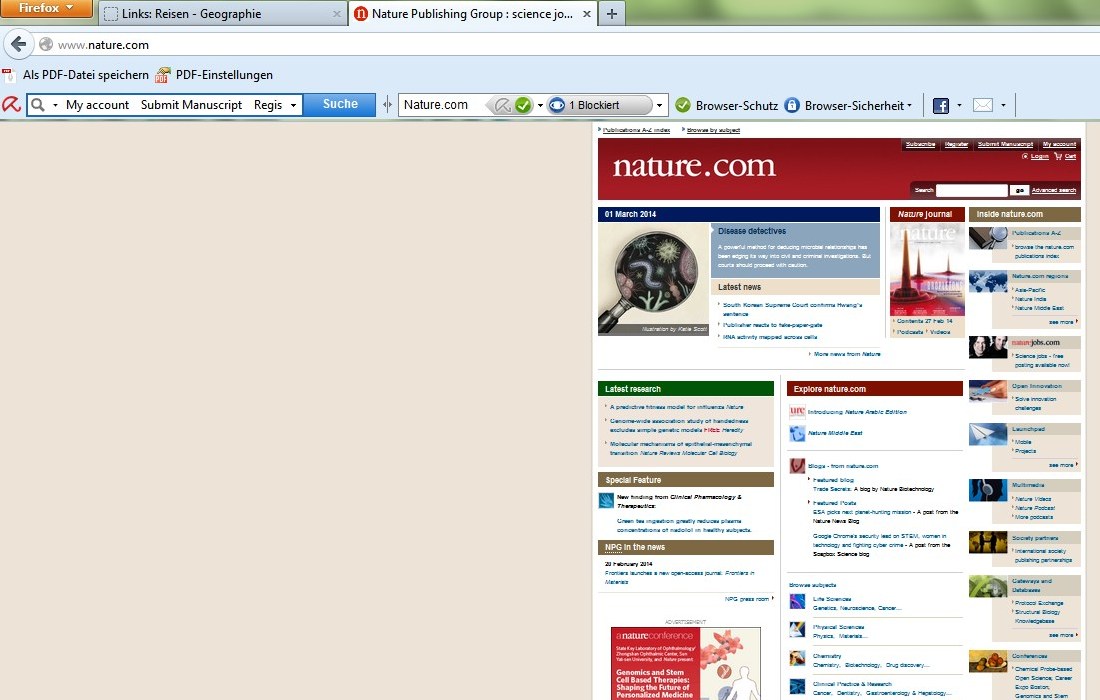Viewport: 1100px width, 700px height.
Task: Click the Login link
Action: (x=1040, y=156)
